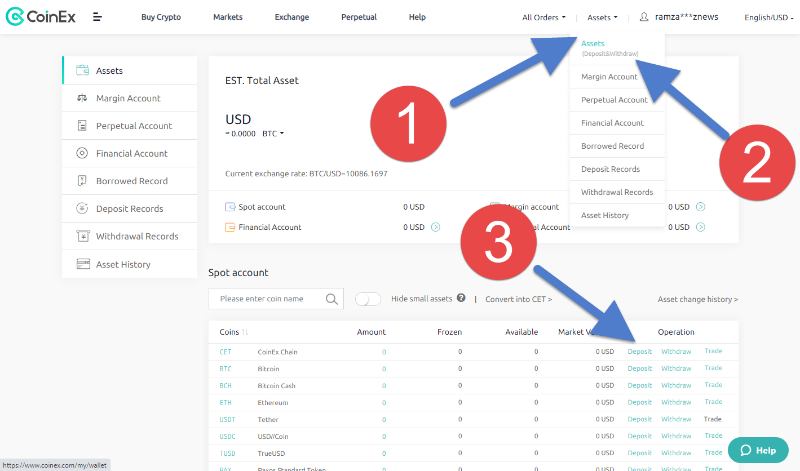800x471 pixels.
Task: Open Convert into CET link
Action: (x=518, y=299)
